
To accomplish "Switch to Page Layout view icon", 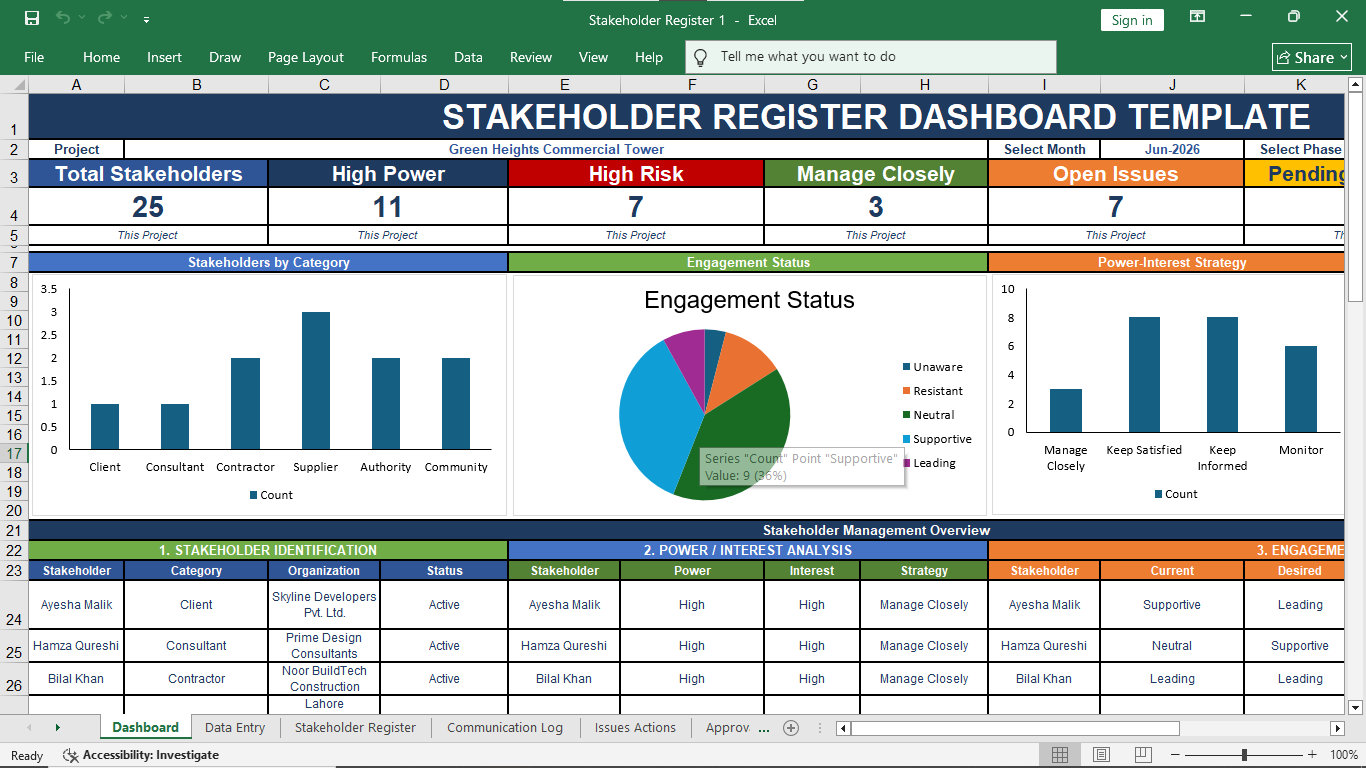I will pyautogui.click(x=1101, y=755).
